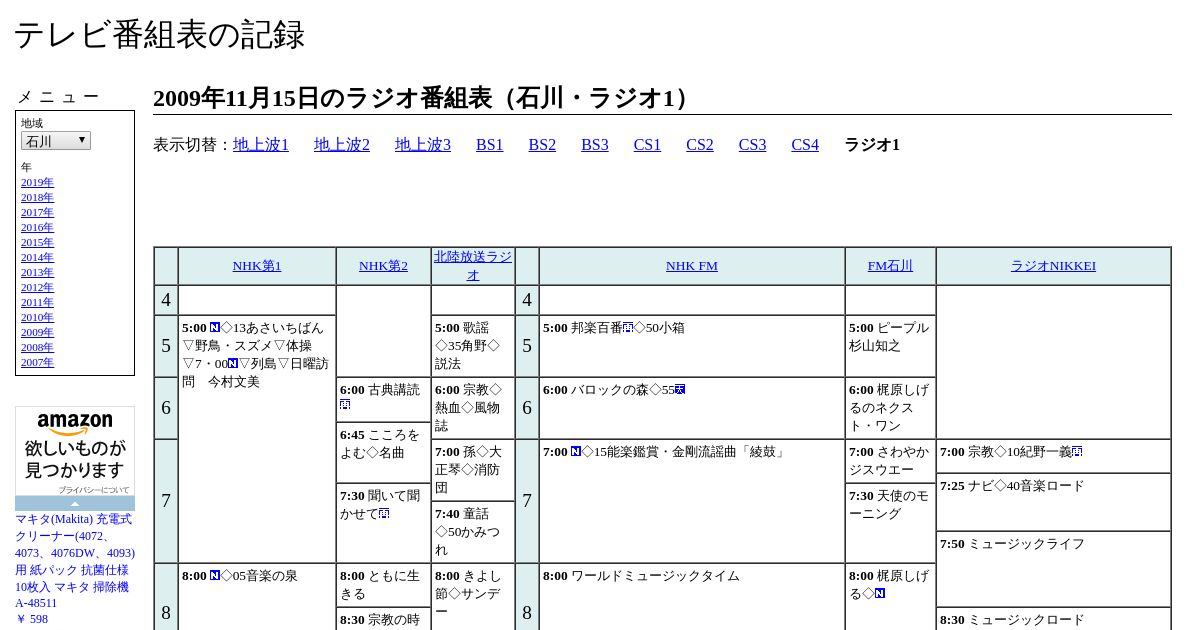Open the 2013年 year link
This screenshot has height=630, width=1200.
[37, 272]
